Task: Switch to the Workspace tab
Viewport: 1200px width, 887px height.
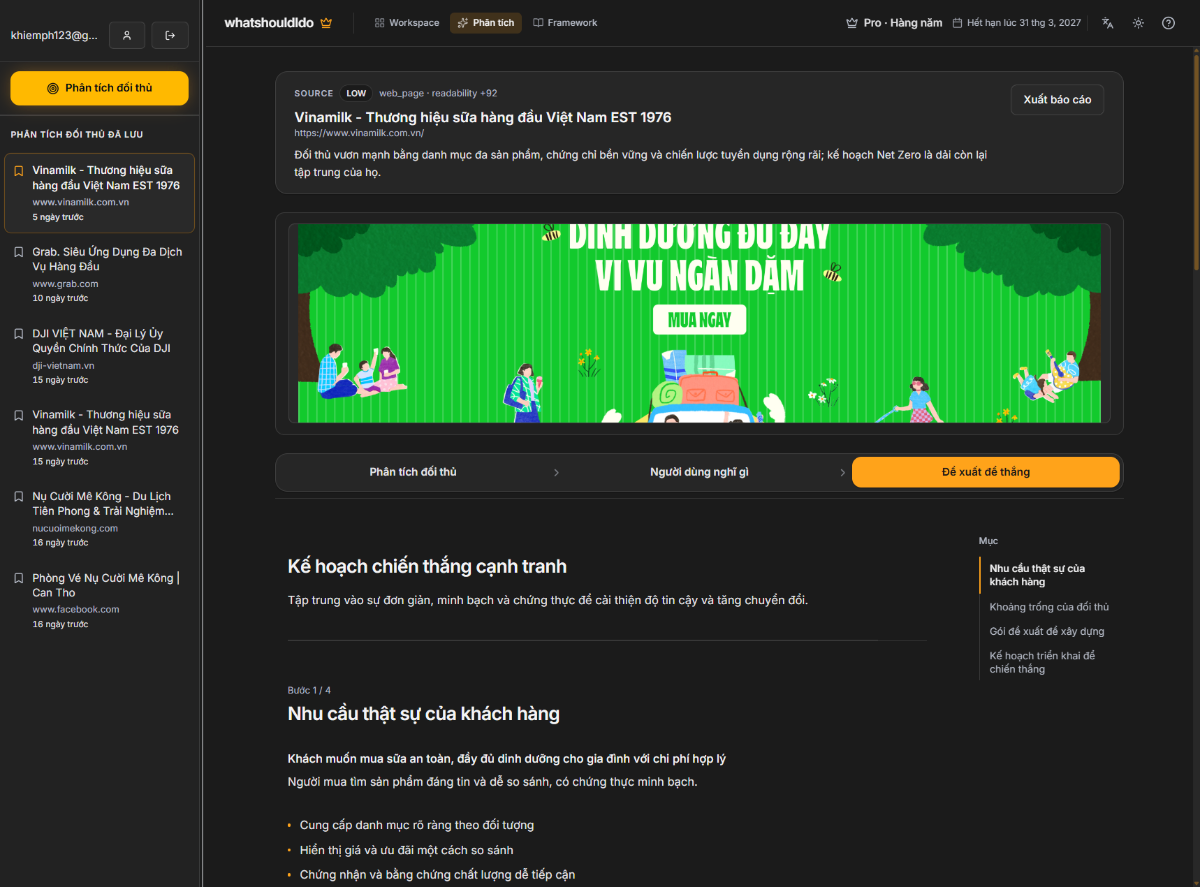Action: [407, 22]
